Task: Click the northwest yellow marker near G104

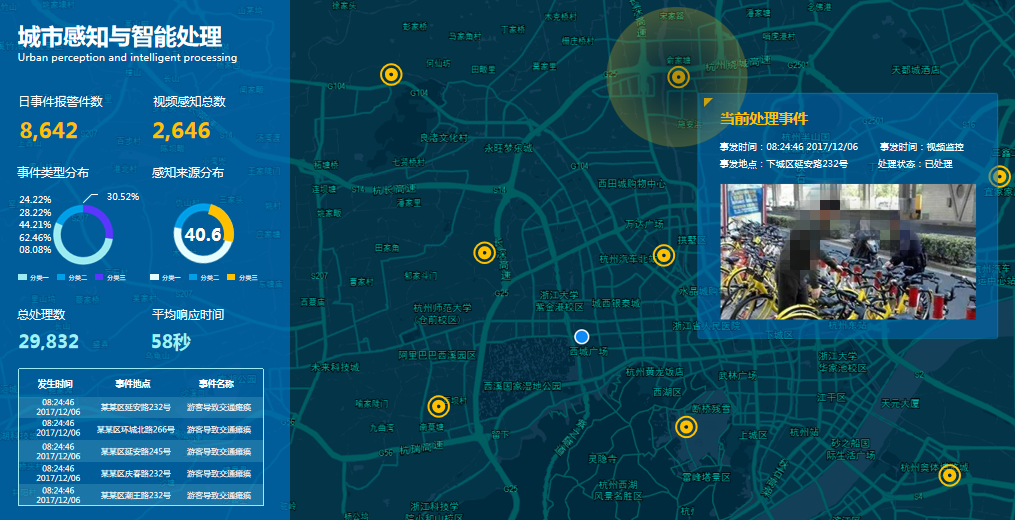Action: tap(392, 74)
